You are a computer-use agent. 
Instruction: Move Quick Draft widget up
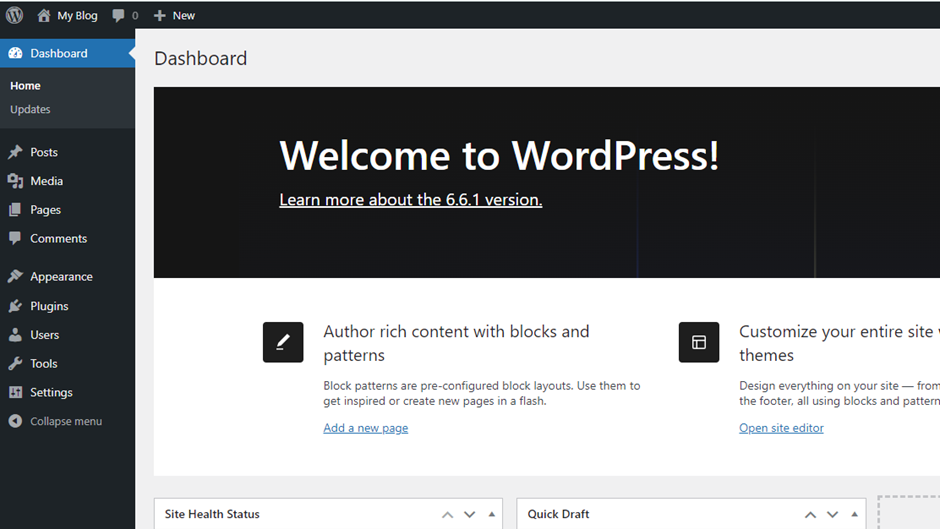pyautogui.click(x=810, y=515)
